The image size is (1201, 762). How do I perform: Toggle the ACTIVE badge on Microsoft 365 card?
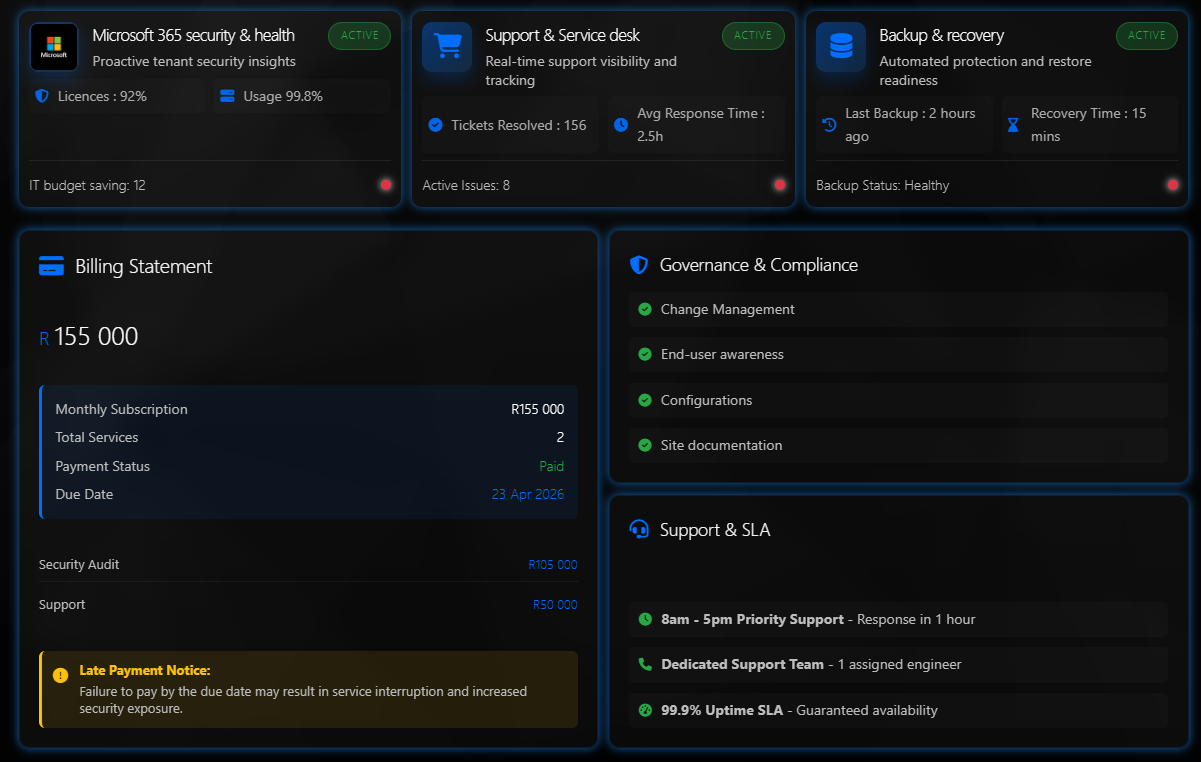tap(359, 35)
